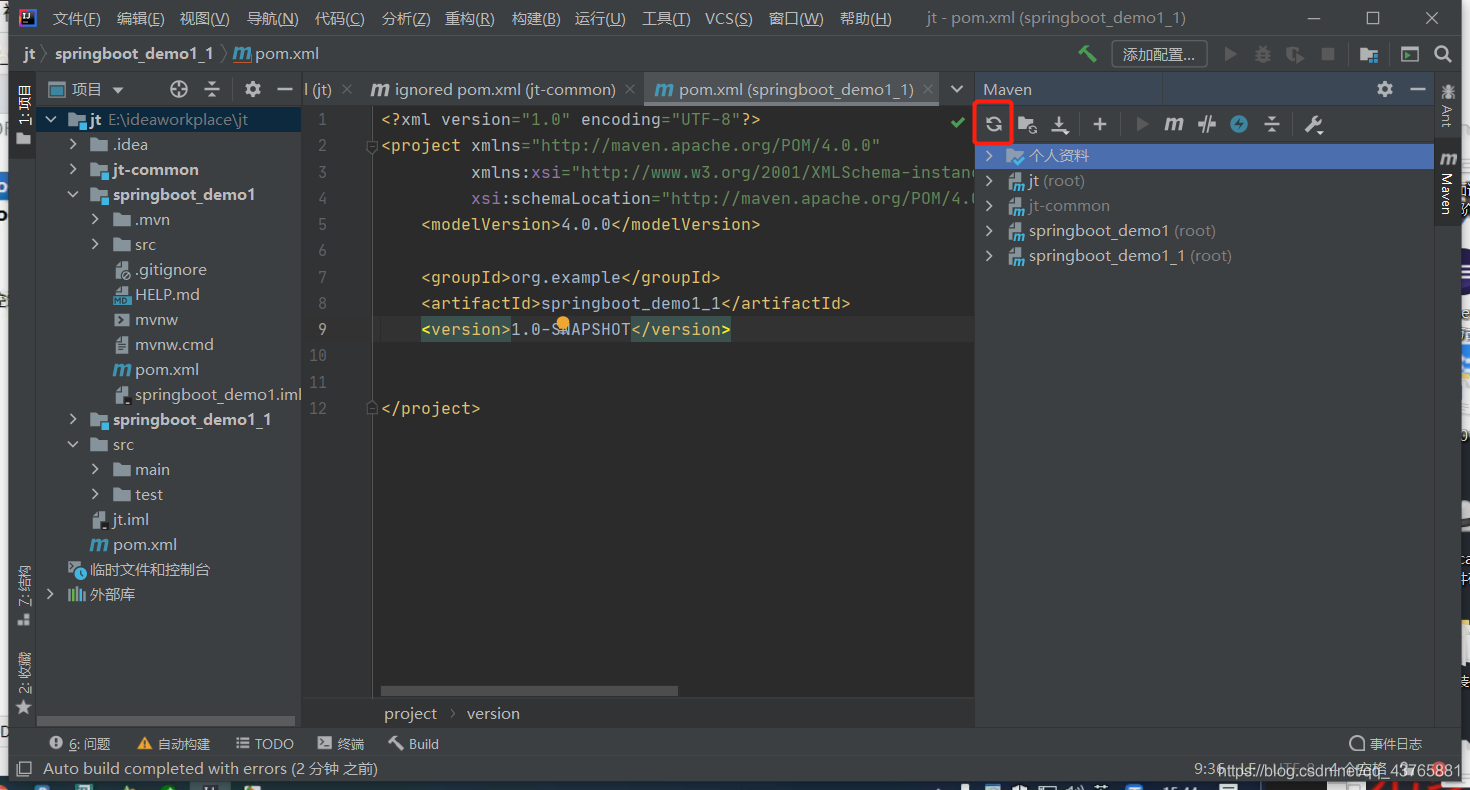
Task: Open the bottom Build tool window
Action: click(x=413, y=744)
